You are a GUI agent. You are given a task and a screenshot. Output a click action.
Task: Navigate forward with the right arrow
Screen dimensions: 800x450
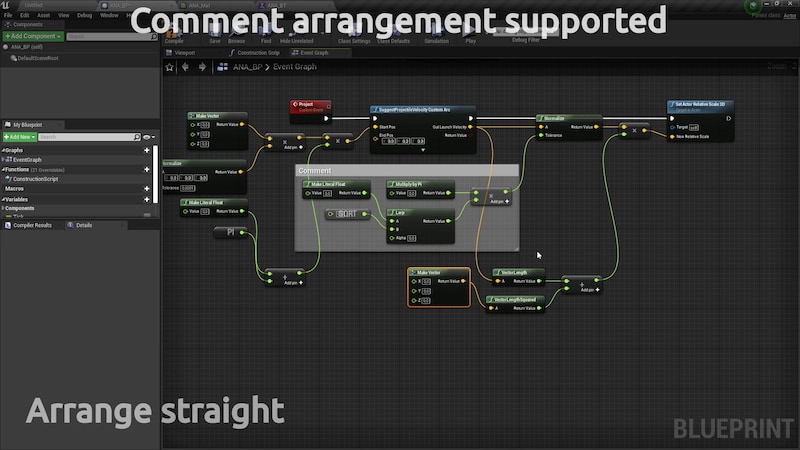click(x=203, y=67)
